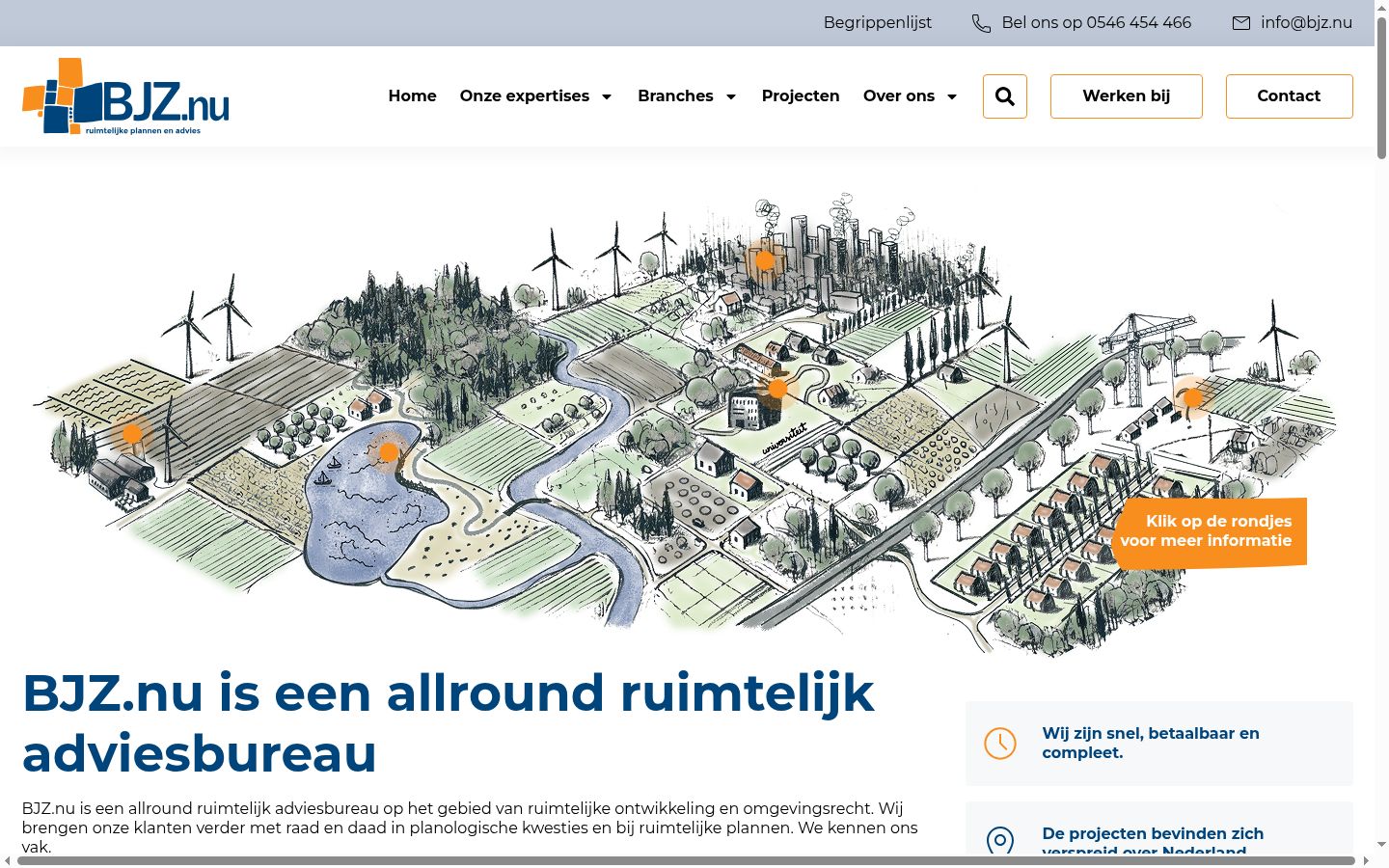Click the text De projecten bevinden zich

1153,833
